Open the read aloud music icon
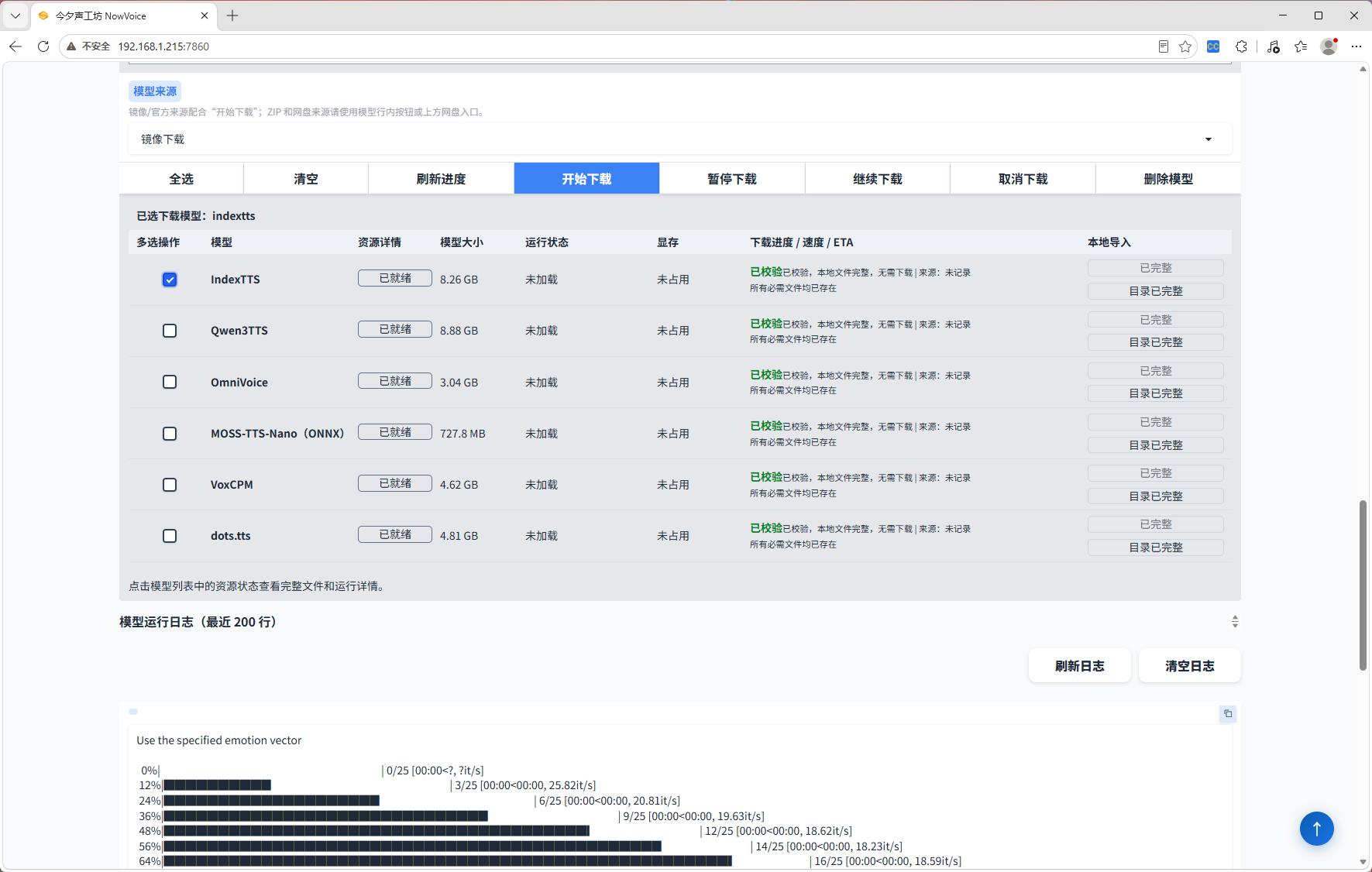 (x=1274, y=46)
